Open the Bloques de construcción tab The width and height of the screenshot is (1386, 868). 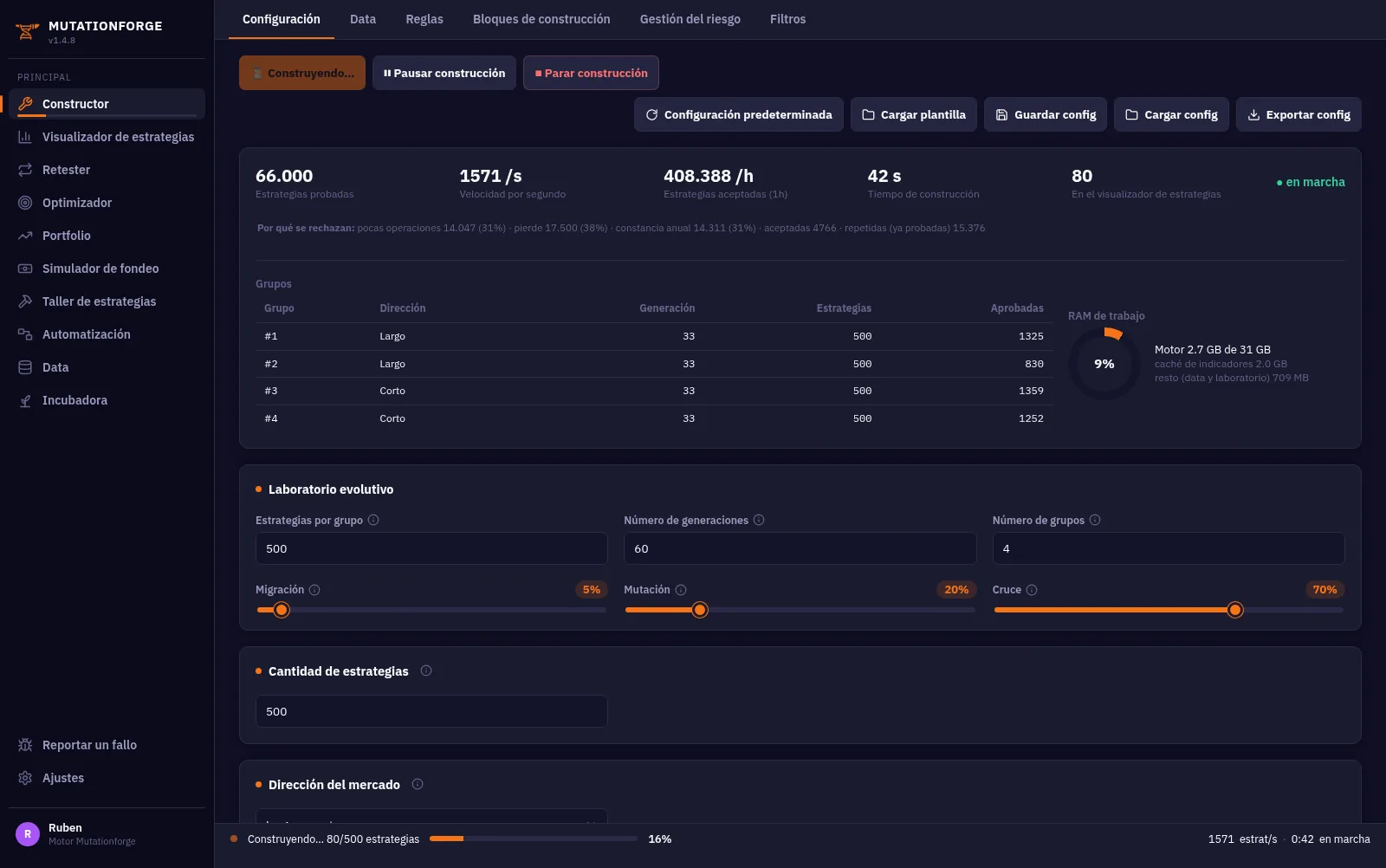[x=541, y=19]
